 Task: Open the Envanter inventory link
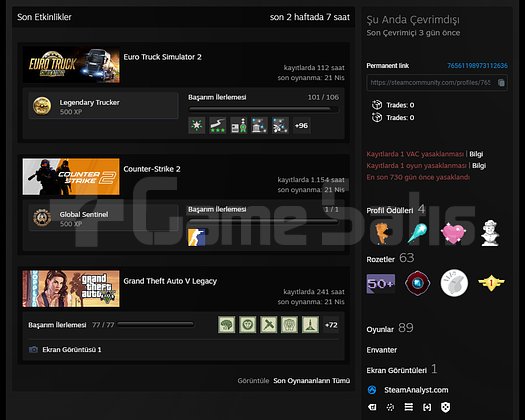coord(382,350)
